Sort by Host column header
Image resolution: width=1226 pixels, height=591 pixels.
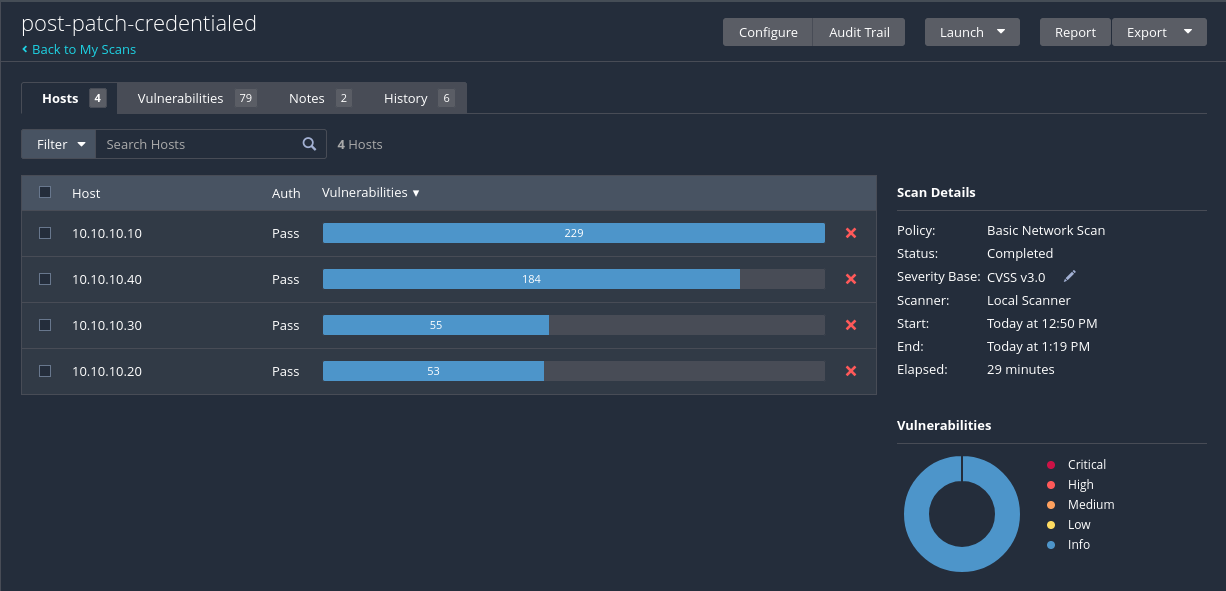point(86,193)
